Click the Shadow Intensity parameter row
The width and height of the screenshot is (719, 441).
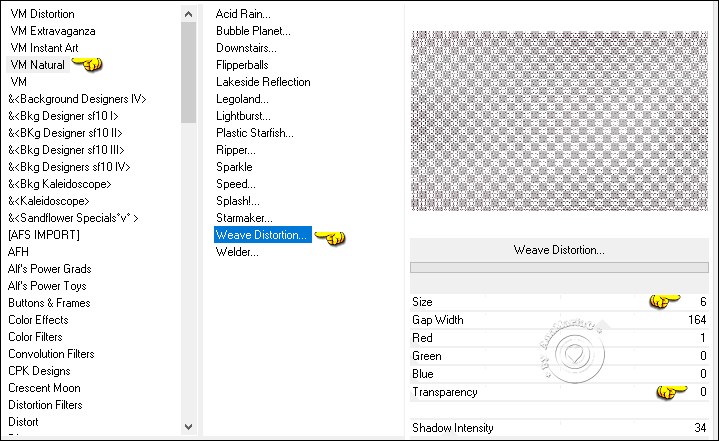559,428
